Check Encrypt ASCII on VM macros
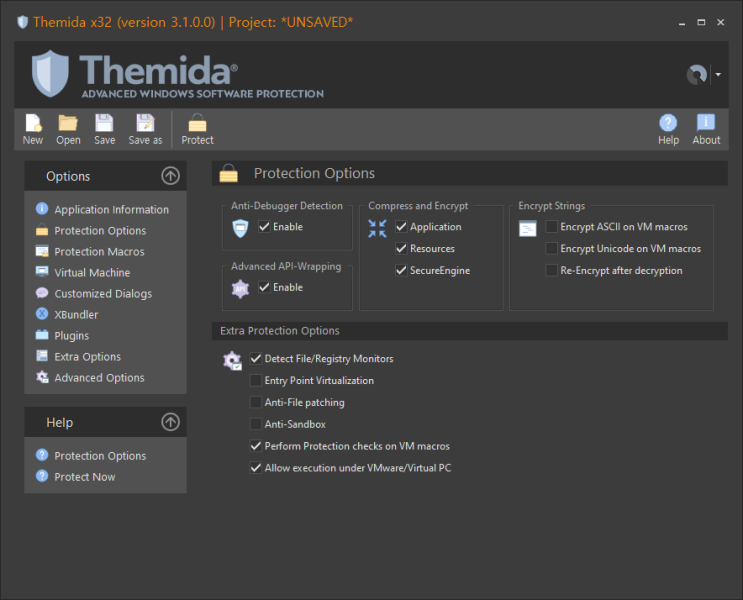Viewport: 743px width, 600px height. pos(552,227)
